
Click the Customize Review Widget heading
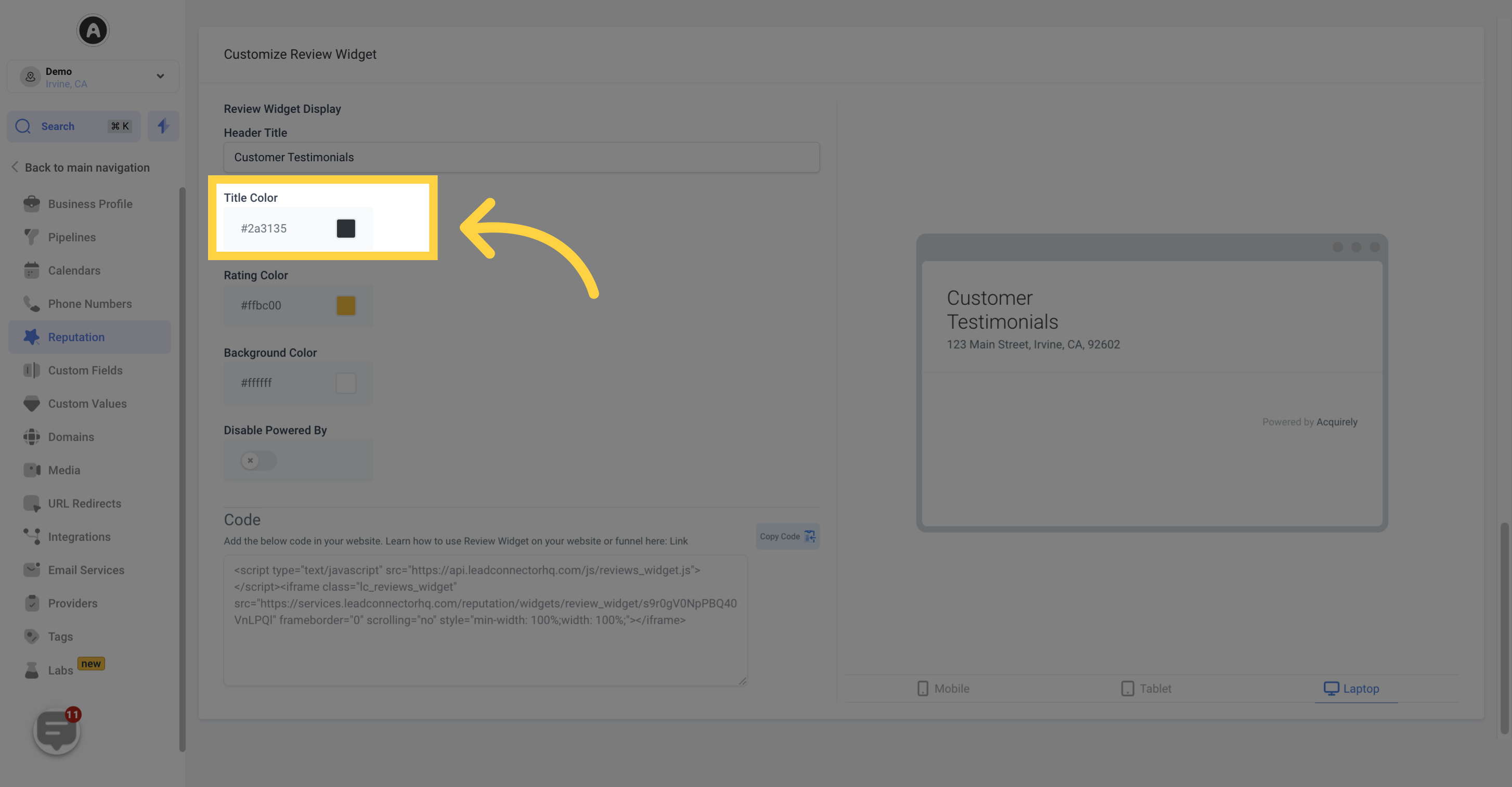tap(300, 54)
